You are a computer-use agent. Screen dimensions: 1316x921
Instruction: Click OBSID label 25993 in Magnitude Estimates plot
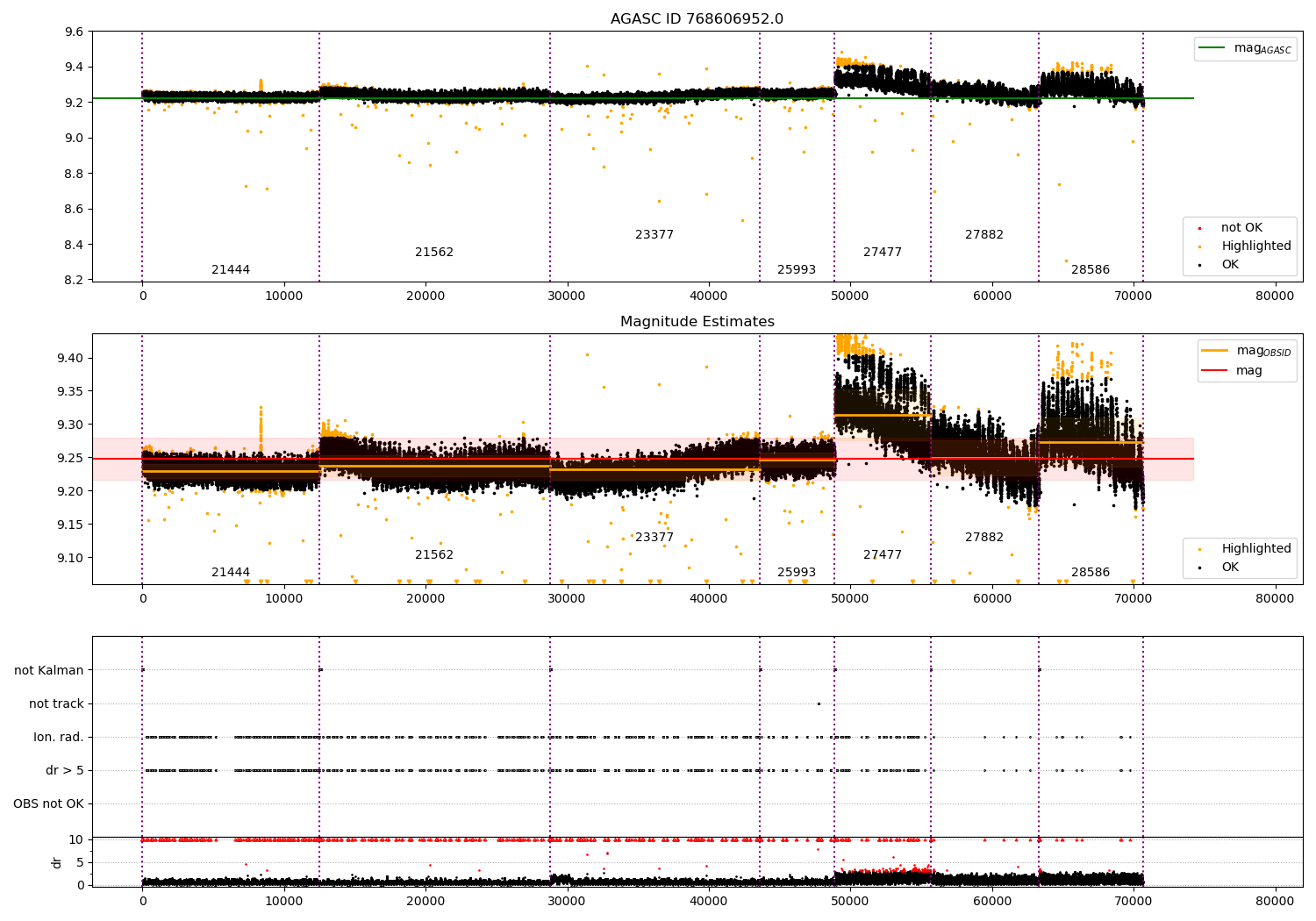797,572
